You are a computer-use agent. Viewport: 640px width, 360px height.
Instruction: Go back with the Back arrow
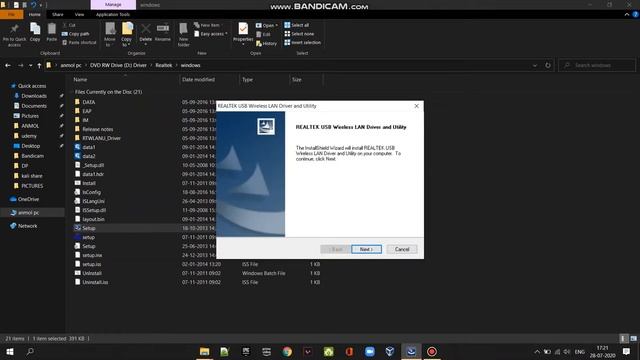coord(8,65)
